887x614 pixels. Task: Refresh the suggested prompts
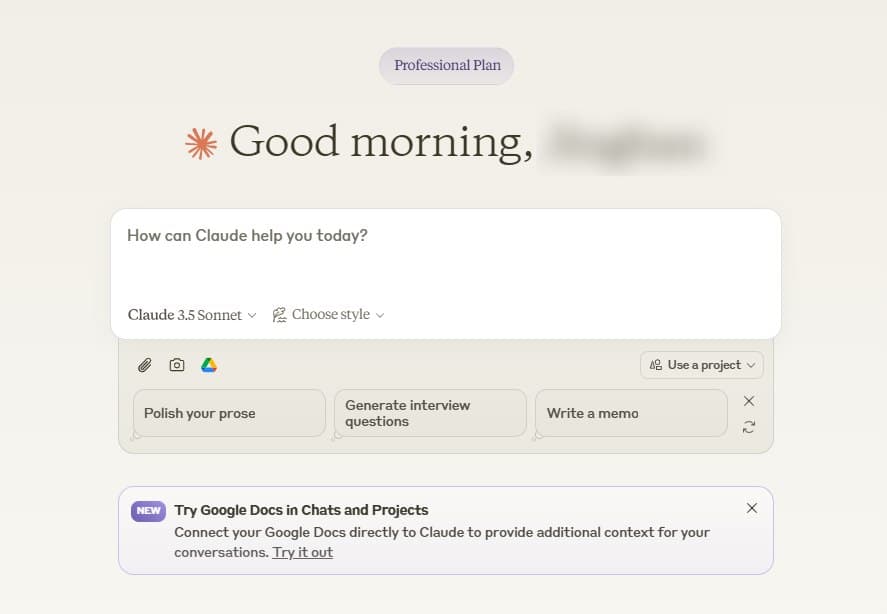(749, 427)
